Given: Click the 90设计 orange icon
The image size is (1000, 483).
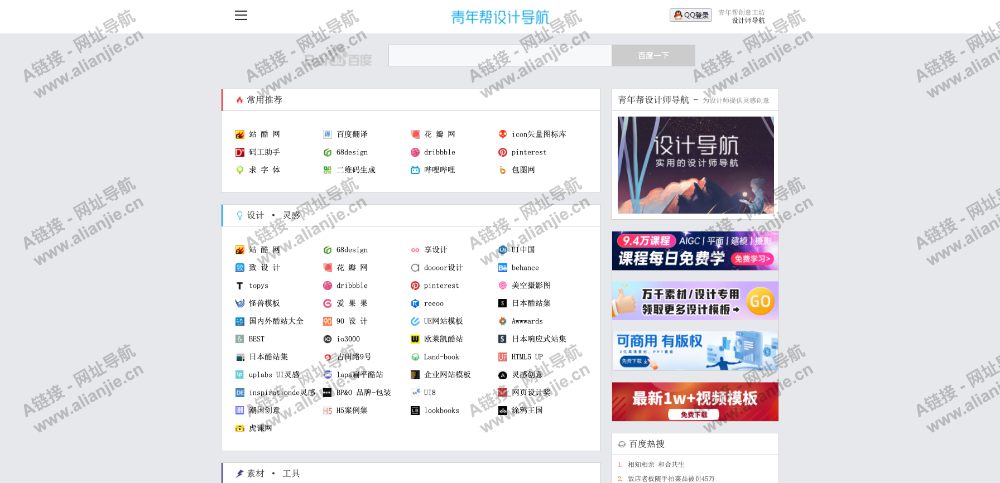Looking at the screenshot, I should pyautogui.click(x=327, y=322).
